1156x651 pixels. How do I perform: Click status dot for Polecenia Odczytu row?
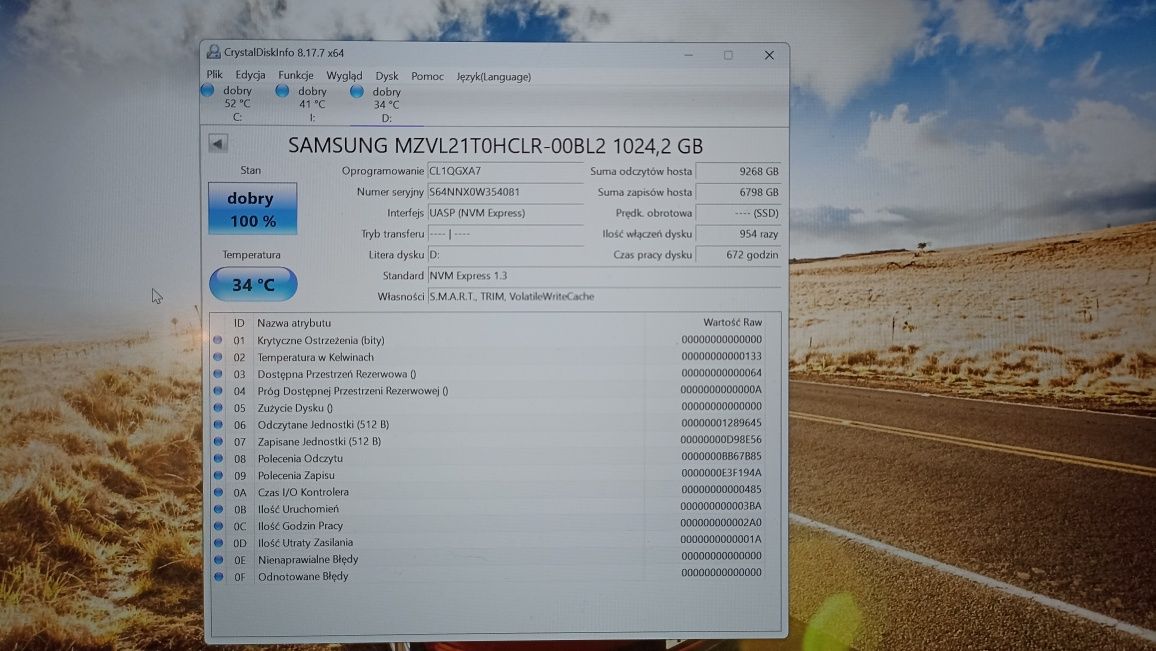[x=218, y=458]
